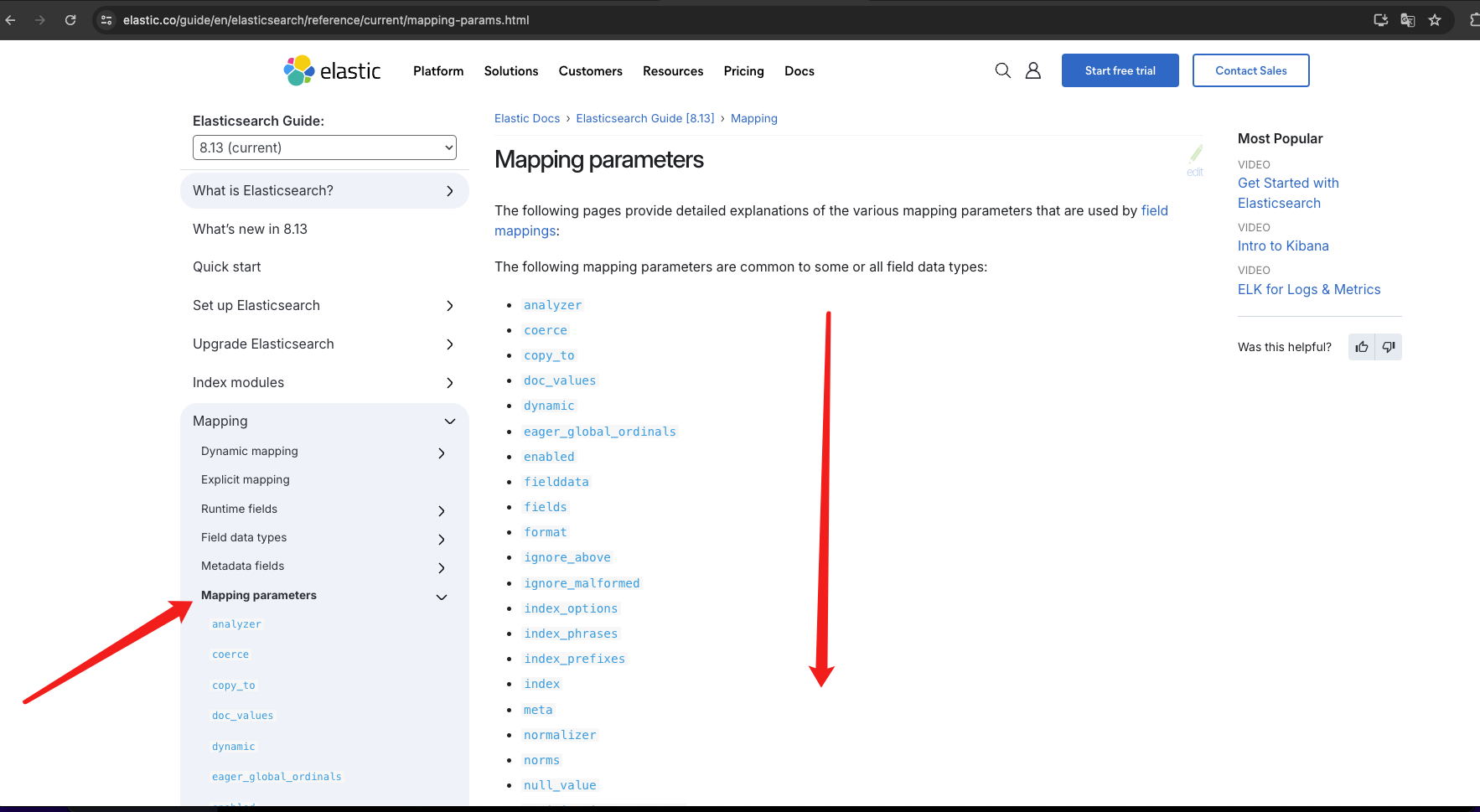Open Get Started with Elasticsearch video
1480x812 pixels.
pos(1288,193)
